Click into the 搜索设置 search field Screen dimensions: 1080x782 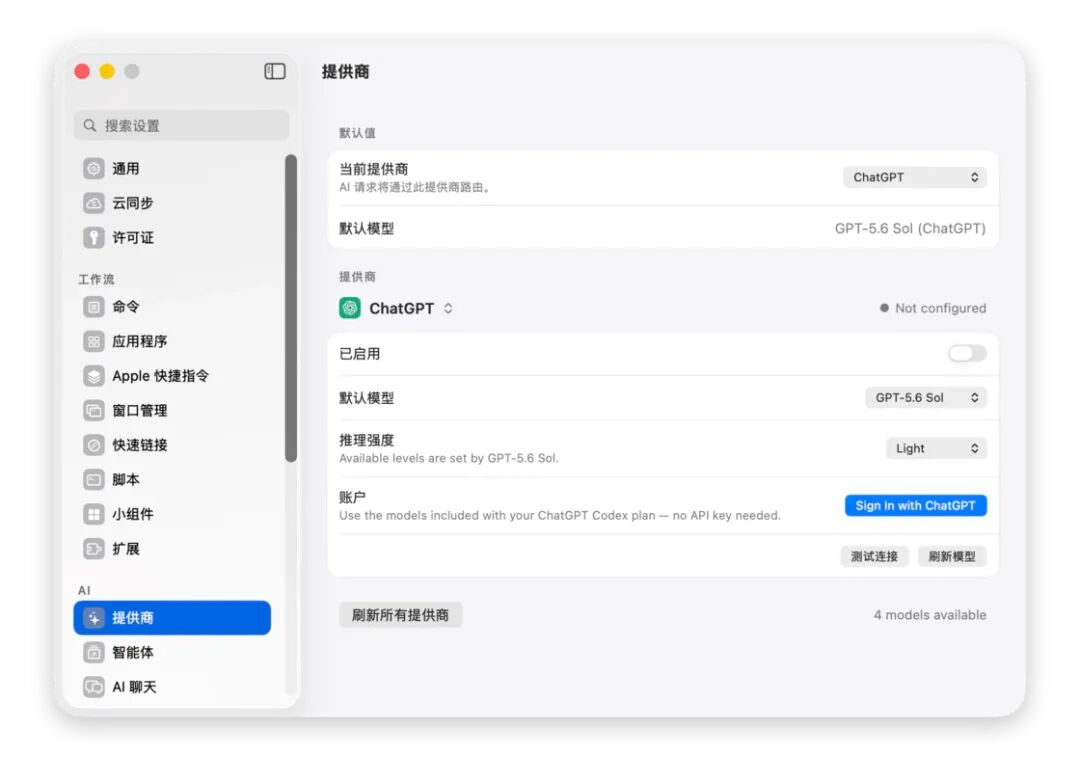pos(182,125)
